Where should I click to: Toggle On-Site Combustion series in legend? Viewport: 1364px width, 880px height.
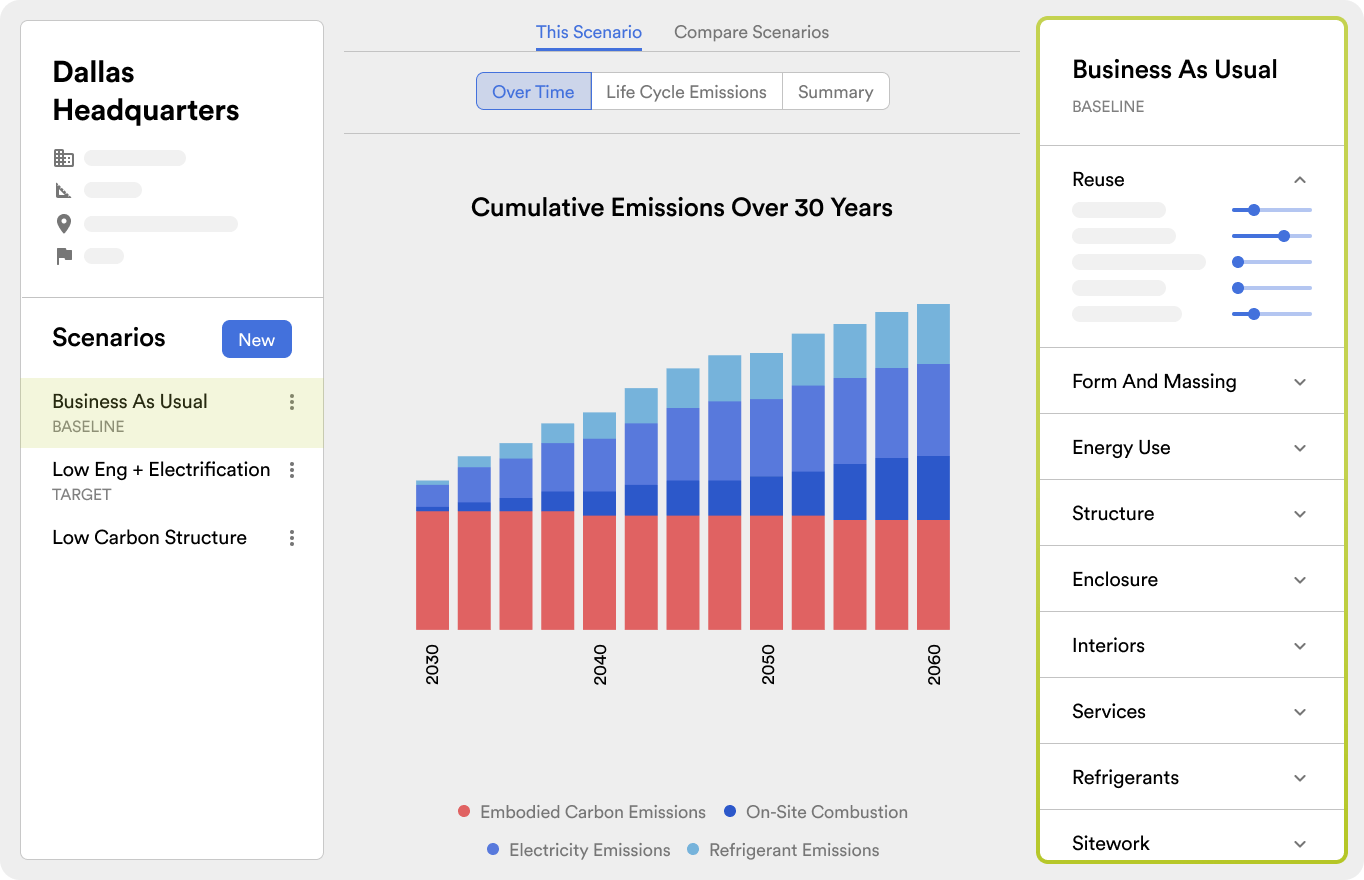(730, 812)
